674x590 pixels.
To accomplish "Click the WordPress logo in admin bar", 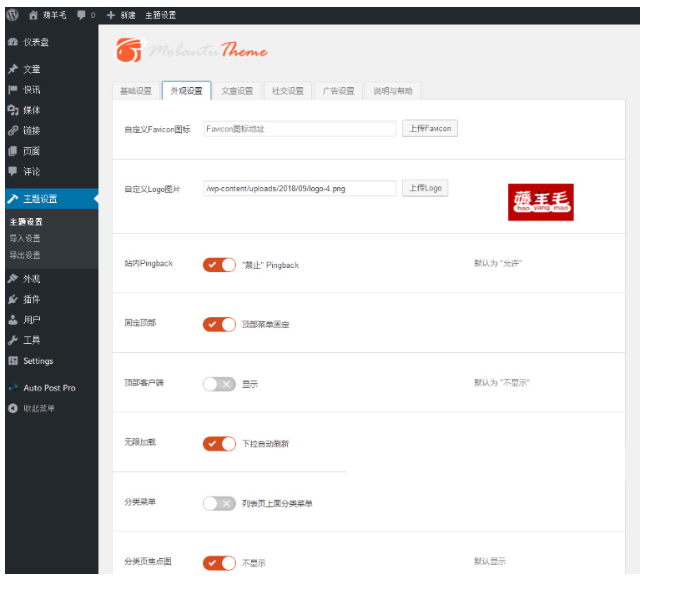I will coord(12,16).
